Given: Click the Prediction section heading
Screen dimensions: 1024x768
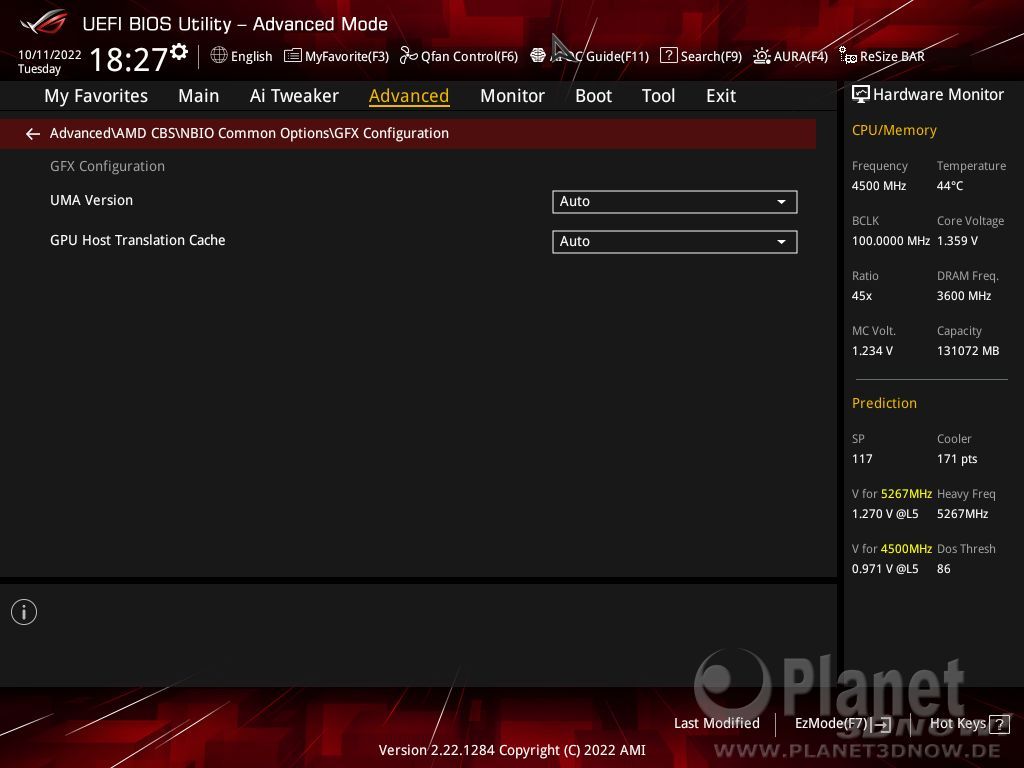Looking at the screenshot, I should pos(884,403).
